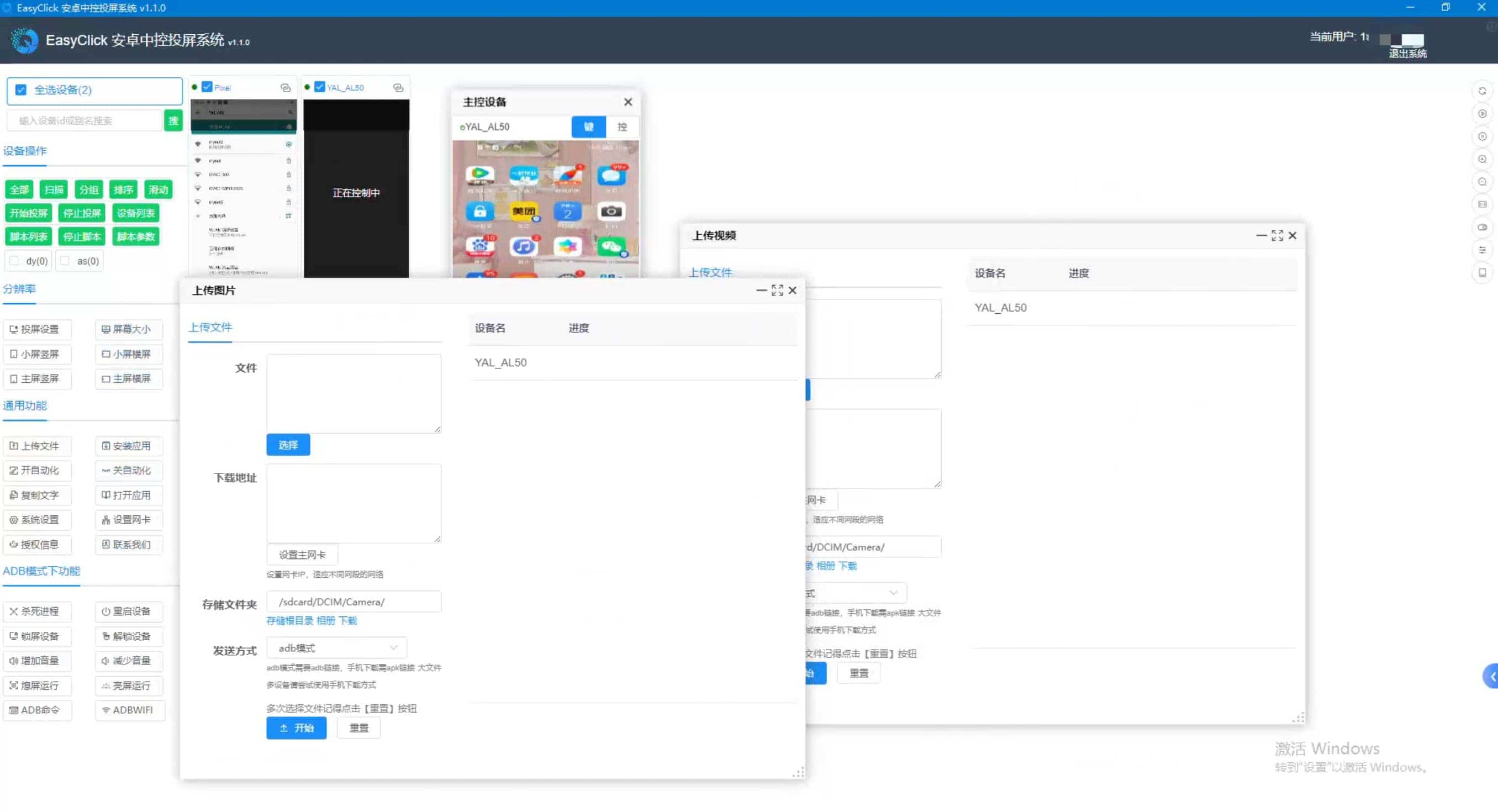
Task: Click the sliders settings icon in the right sidebar
Action: pyautogui.click(x=1483, y=250)
